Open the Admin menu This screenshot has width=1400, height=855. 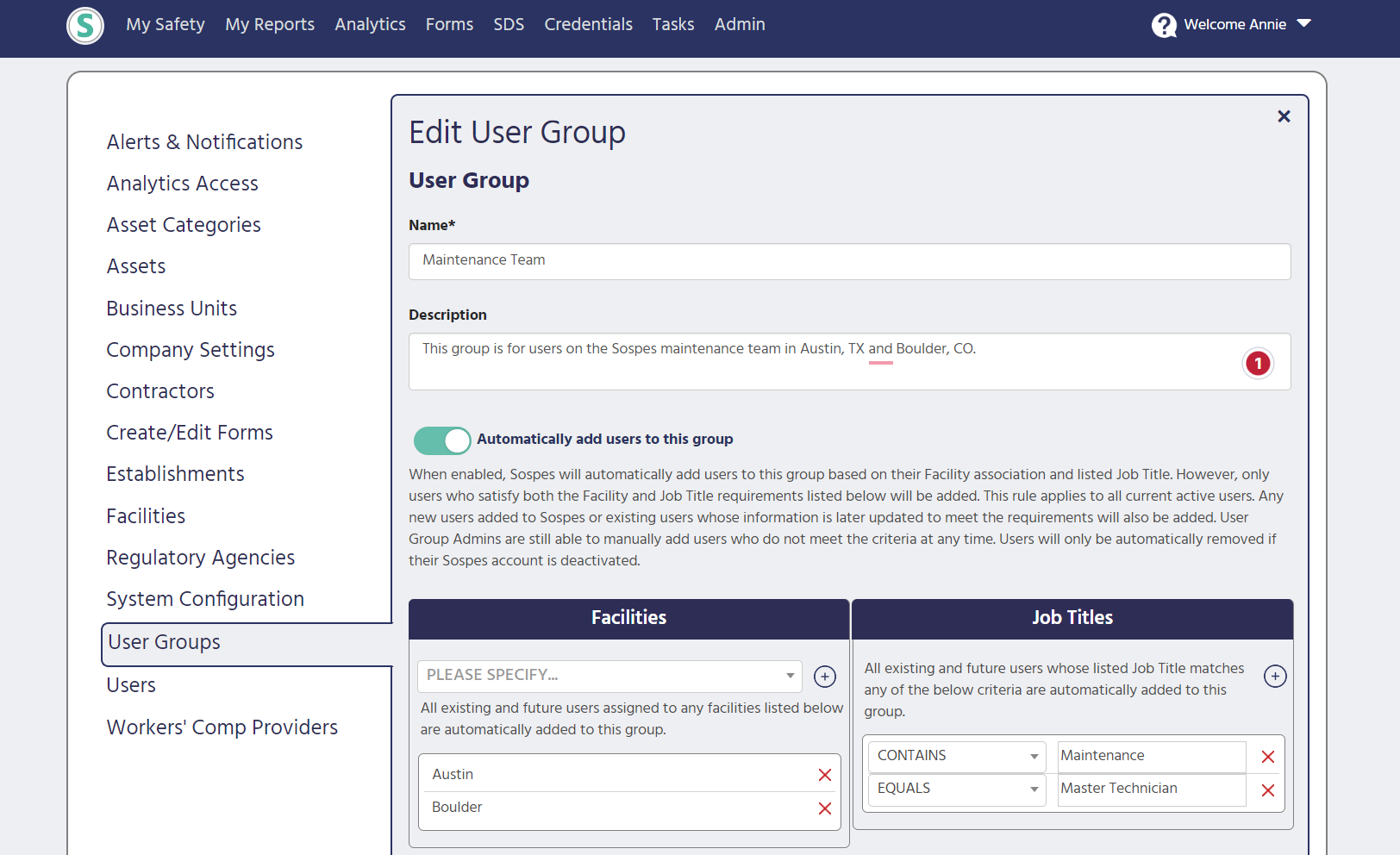pyautogui.click(x=740, y=24)
